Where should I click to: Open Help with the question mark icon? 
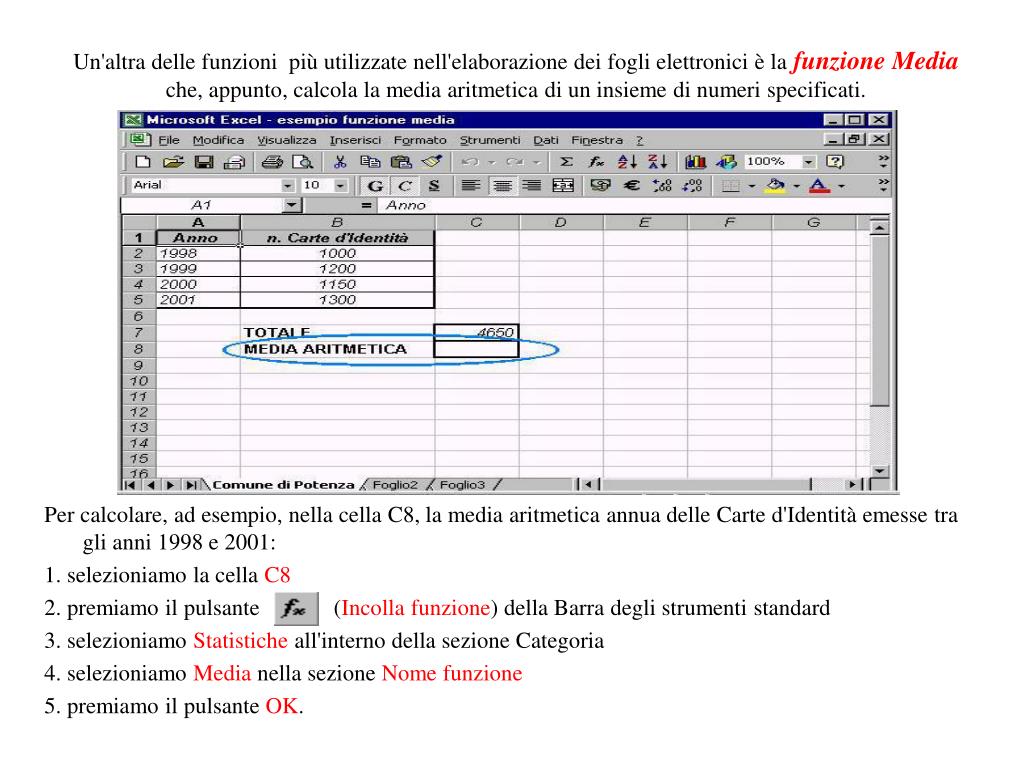click(835, 162)
